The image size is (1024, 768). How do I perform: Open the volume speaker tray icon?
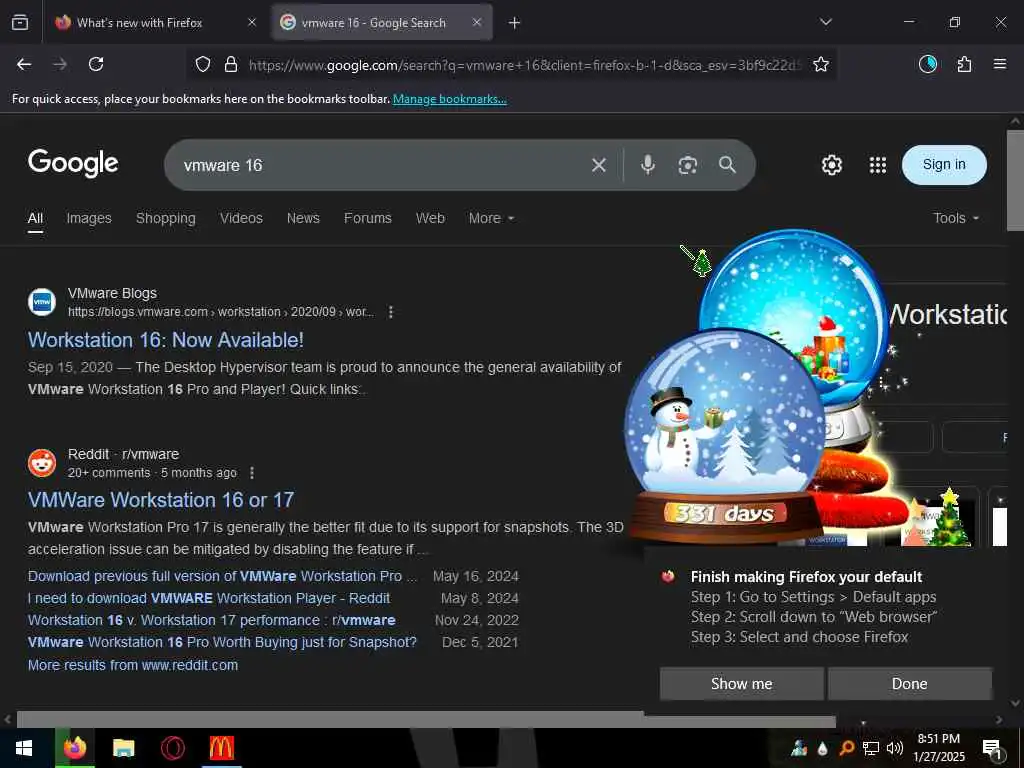coord(895,748)
